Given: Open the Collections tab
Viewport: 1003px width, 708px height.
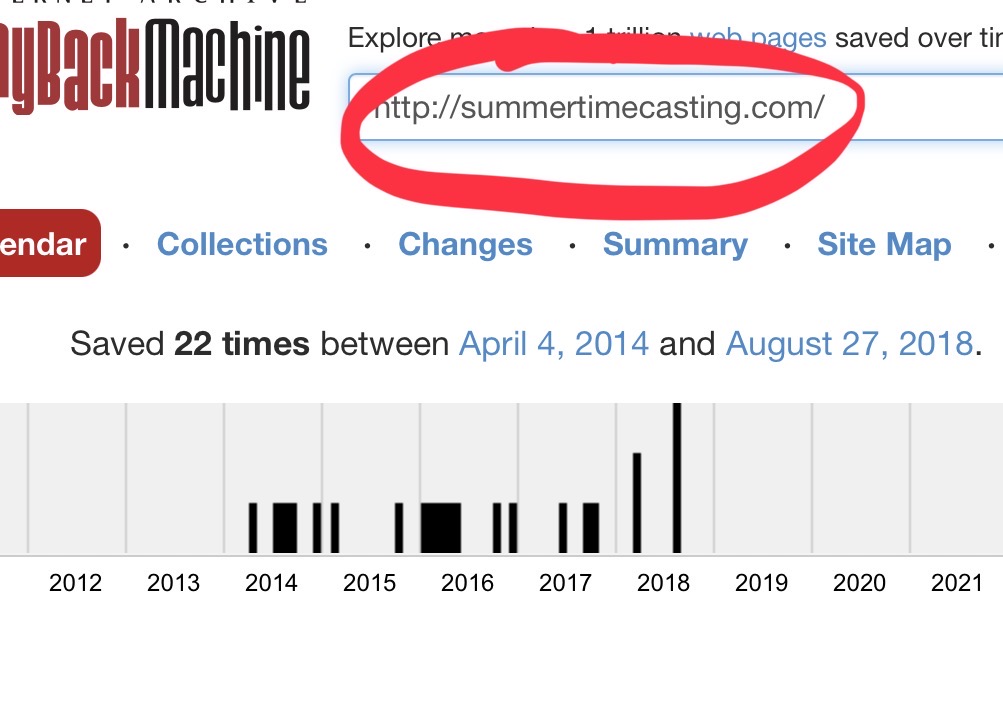Looking at the screenshot, I should coord(242,245).
